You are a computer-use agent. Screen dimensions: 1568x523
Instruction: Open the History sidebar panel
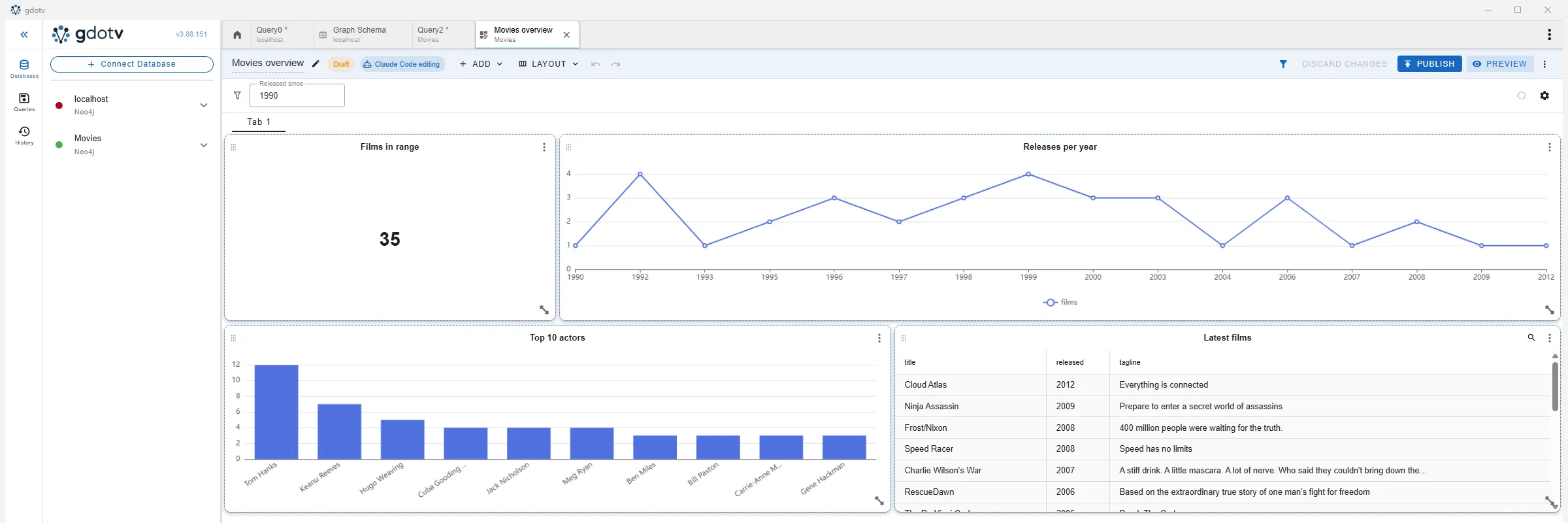click(24, 135)
